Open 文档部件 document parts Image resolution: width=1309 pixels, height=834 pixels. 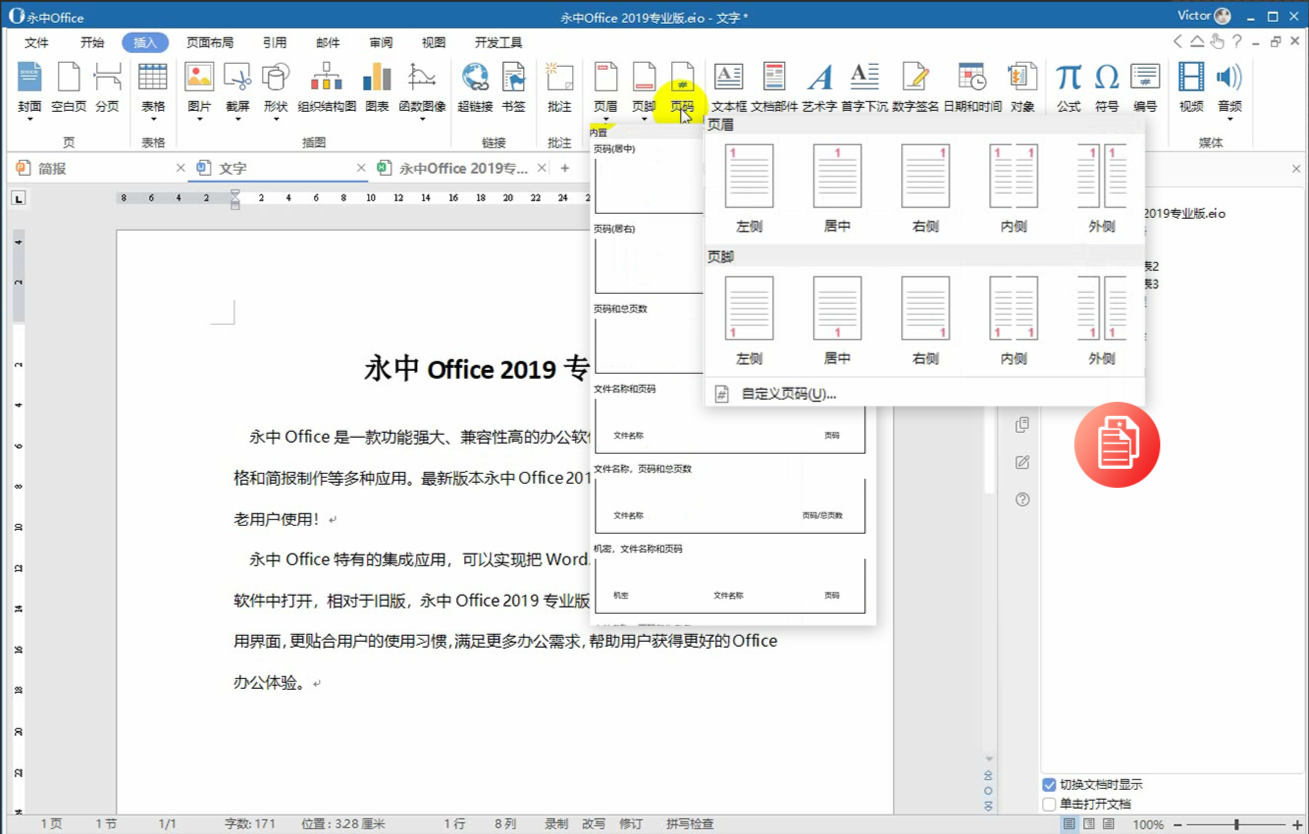click(774, 78)
